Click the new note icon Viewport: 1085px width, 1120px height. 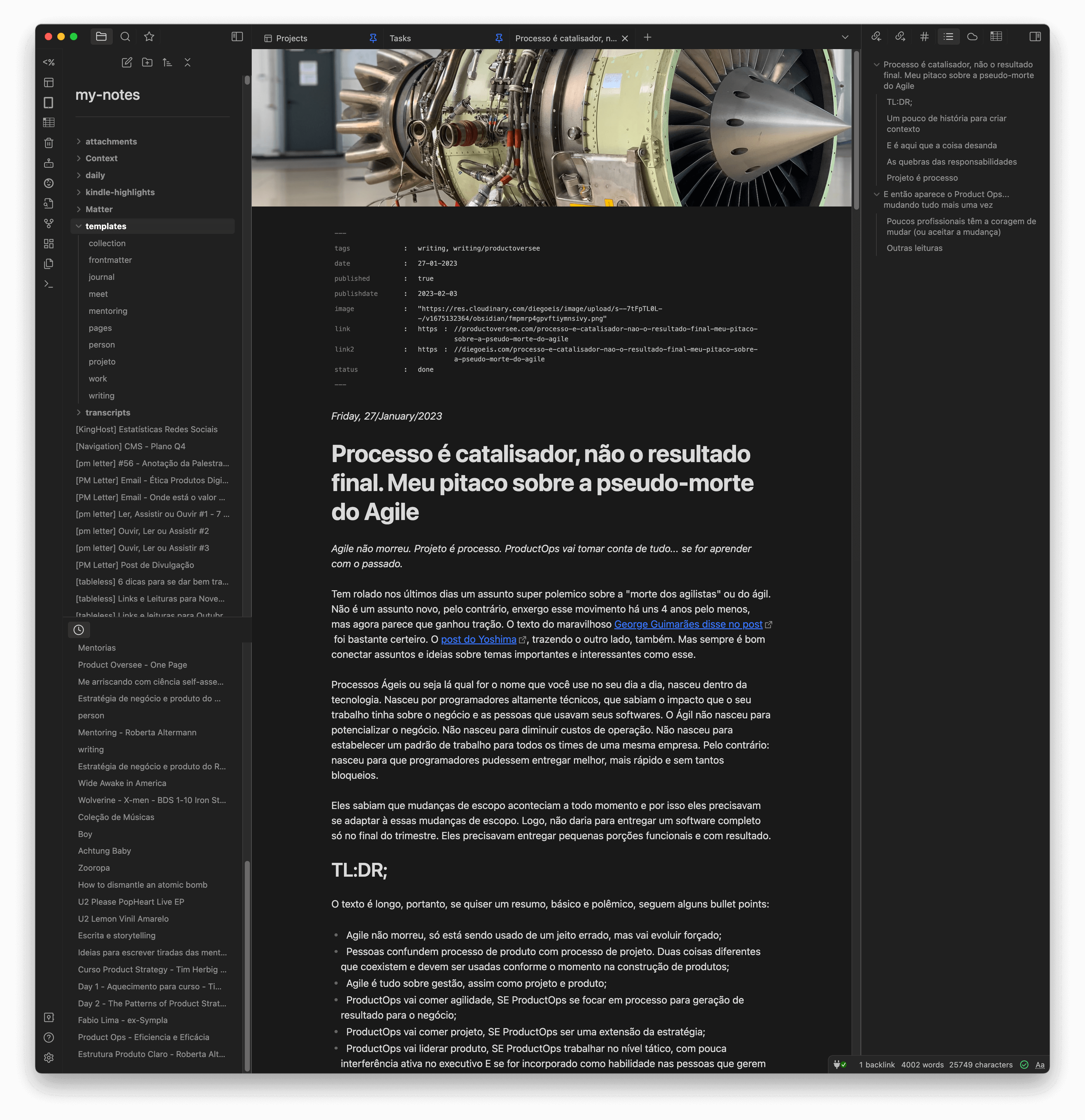(127, 62)
